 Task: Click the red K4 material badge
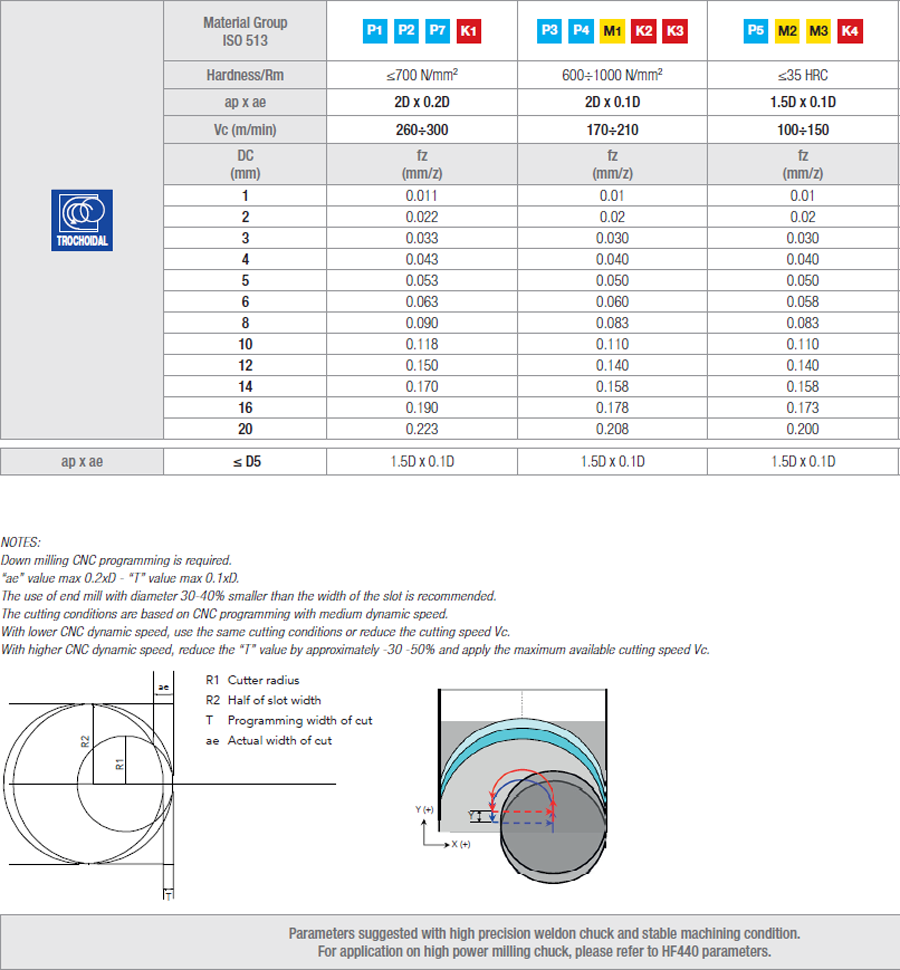coord(849,32)
